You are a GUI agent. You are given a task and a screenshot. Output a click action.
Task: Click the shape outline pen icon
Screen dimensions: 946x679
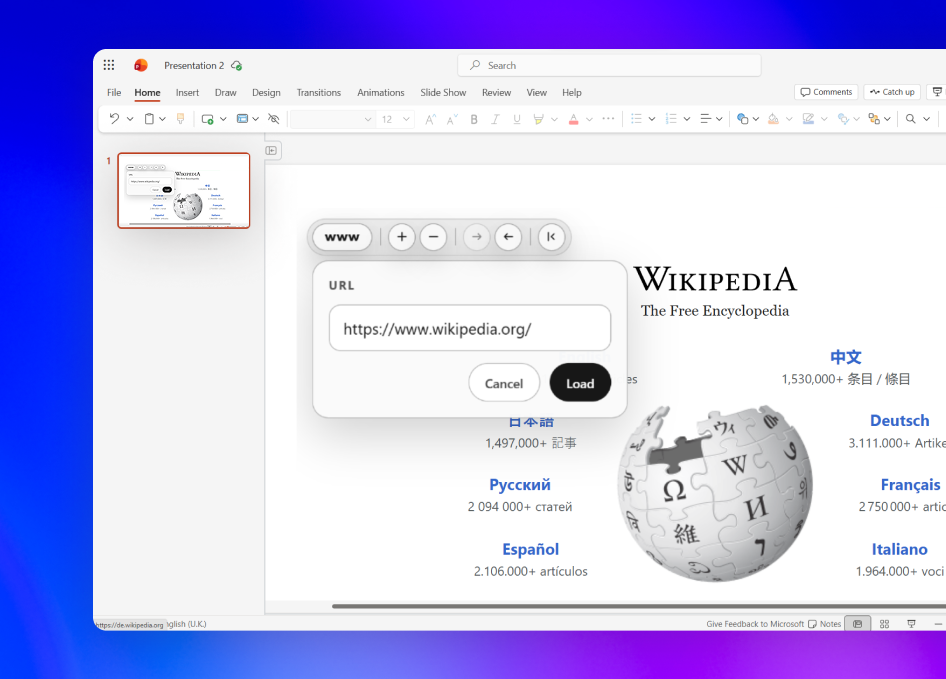(x=808, y=119)
